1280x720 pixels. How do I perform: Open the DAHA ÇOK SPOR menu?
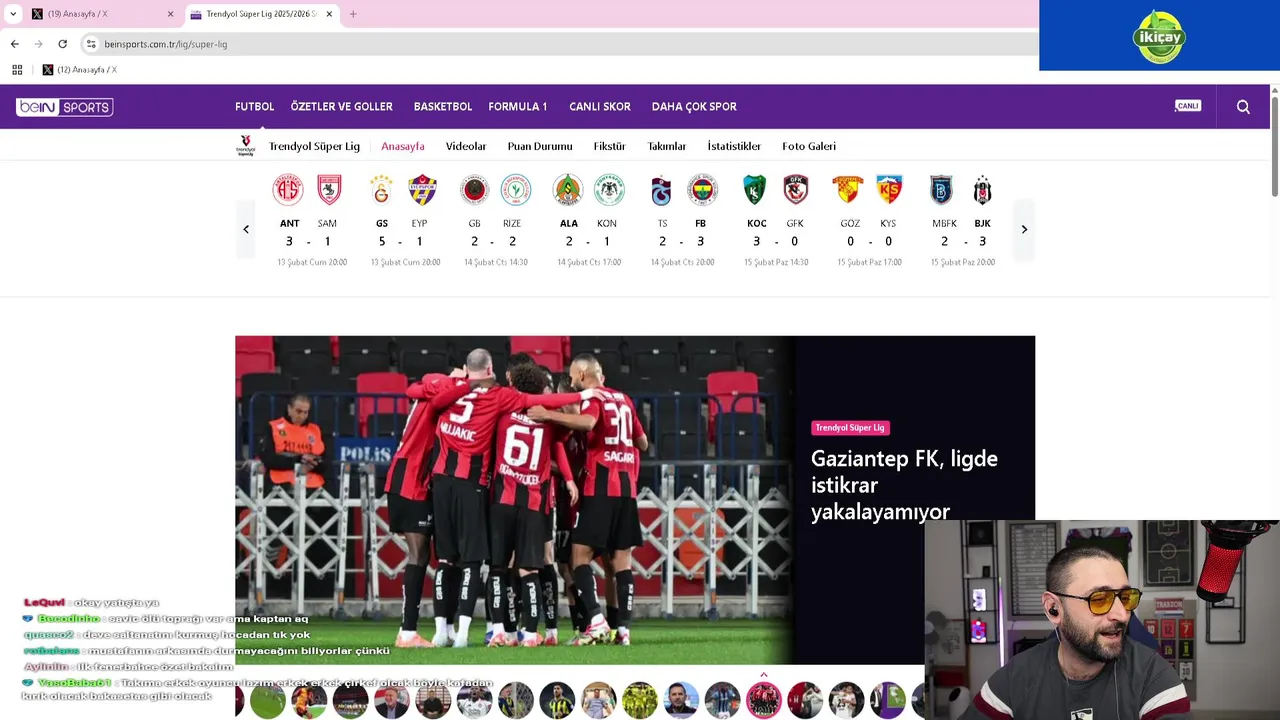click(x=694, y=107)
